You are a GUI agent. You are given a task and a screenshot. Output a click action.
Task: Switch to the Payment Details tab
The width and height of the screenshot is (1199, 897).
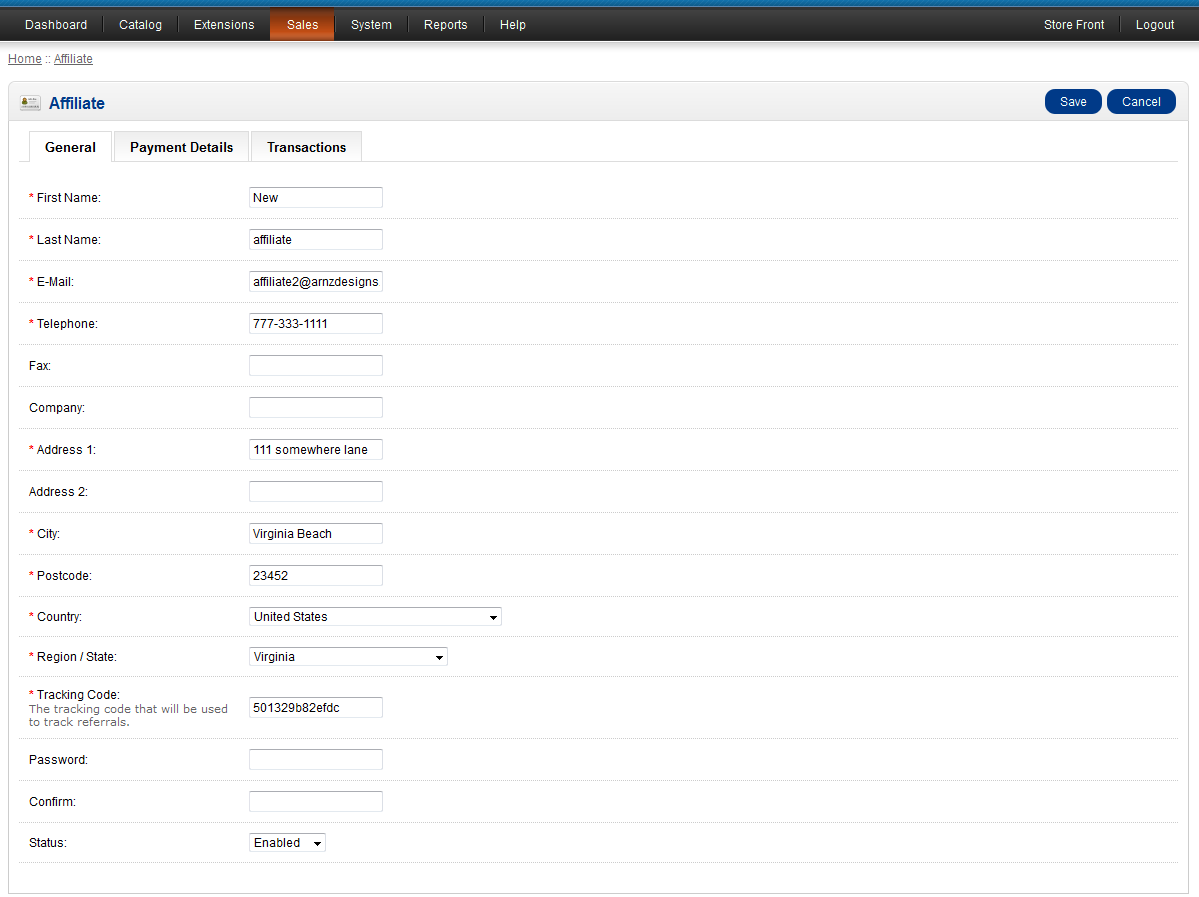click(181, 147)
